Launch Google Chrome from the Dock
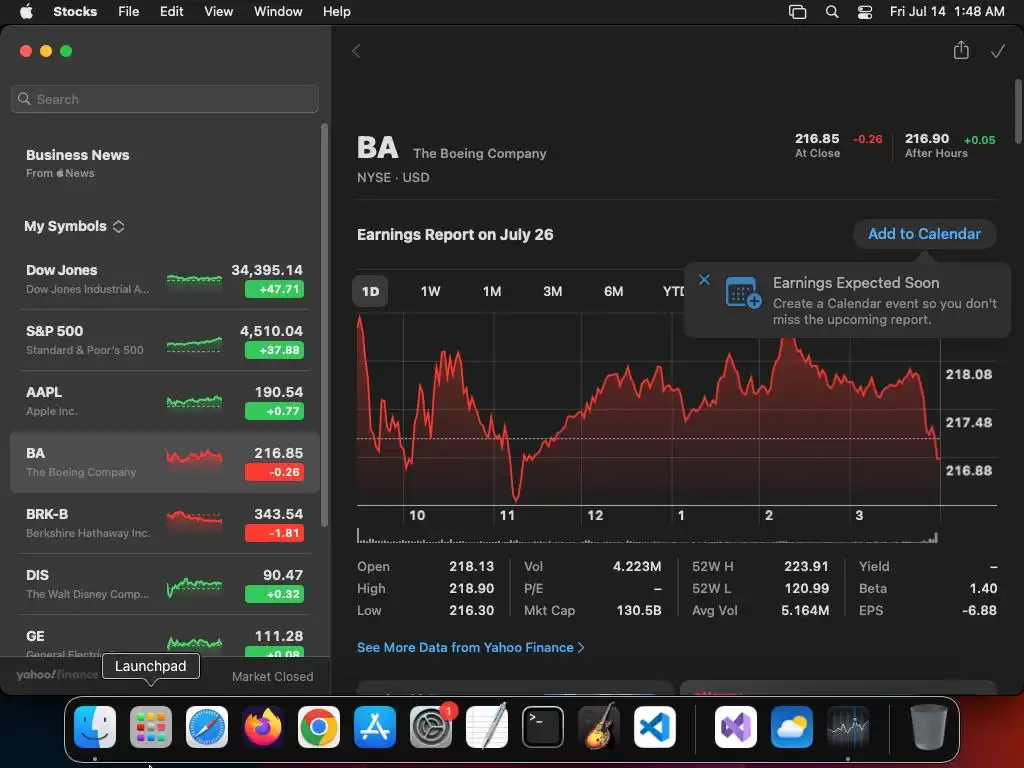The height and width of the screenshot is (768, 1024). (x=319, y=727)
